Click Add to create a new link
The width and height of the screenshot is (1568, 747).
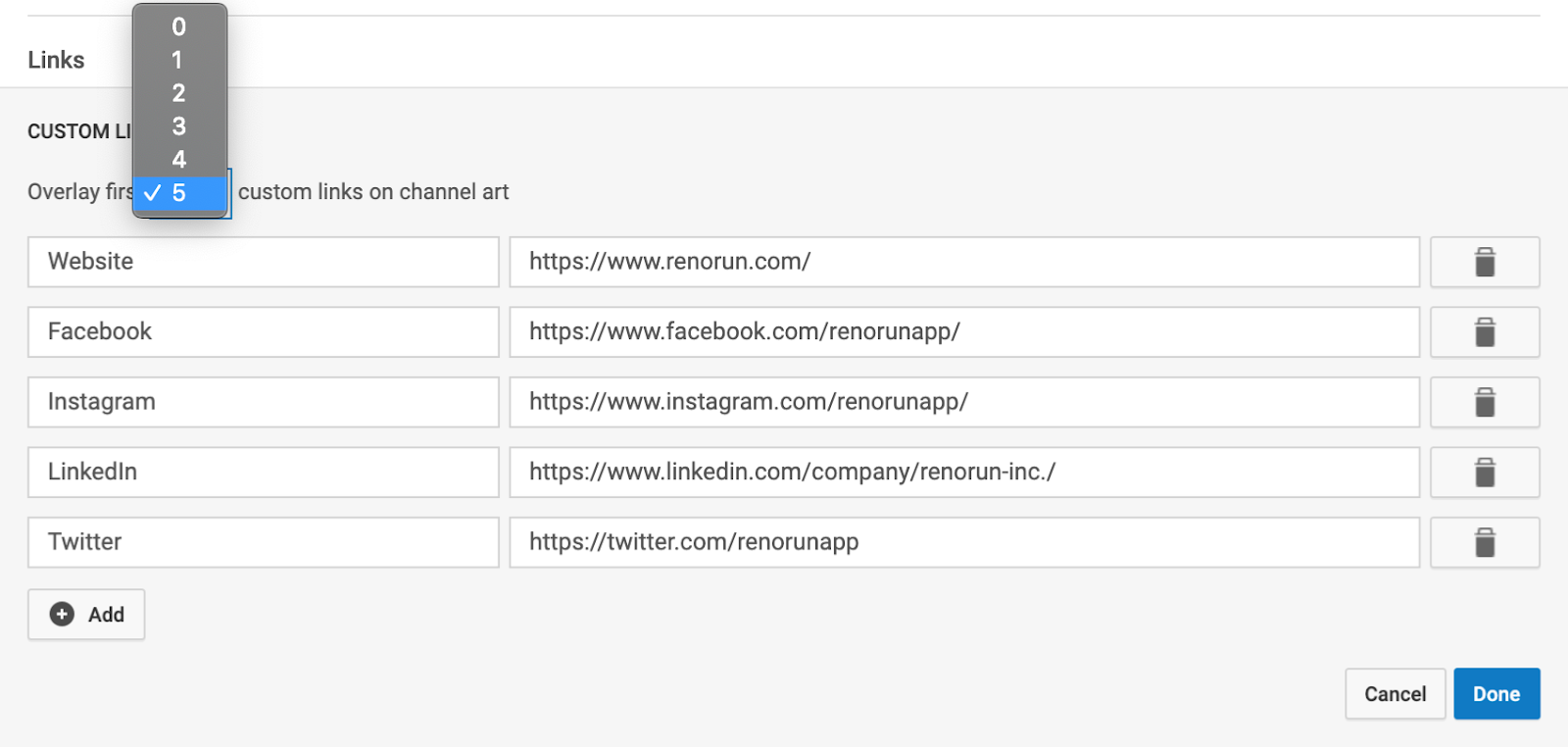[x=86, y=615]
